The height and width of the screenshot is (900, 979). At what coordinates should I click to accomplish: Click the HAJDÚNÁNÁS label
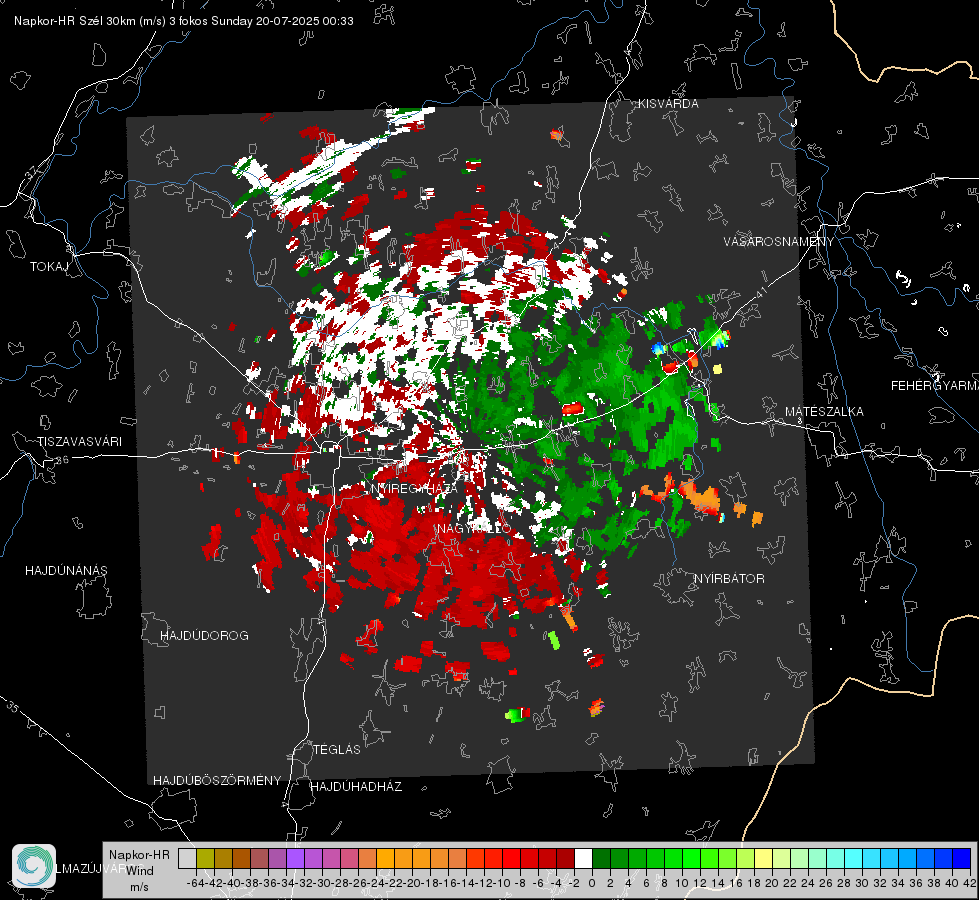66,571
